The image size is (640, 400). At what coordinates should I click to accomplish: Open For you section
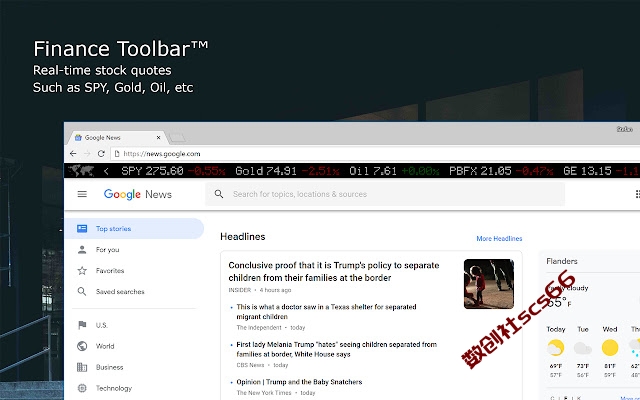point(107,250)
